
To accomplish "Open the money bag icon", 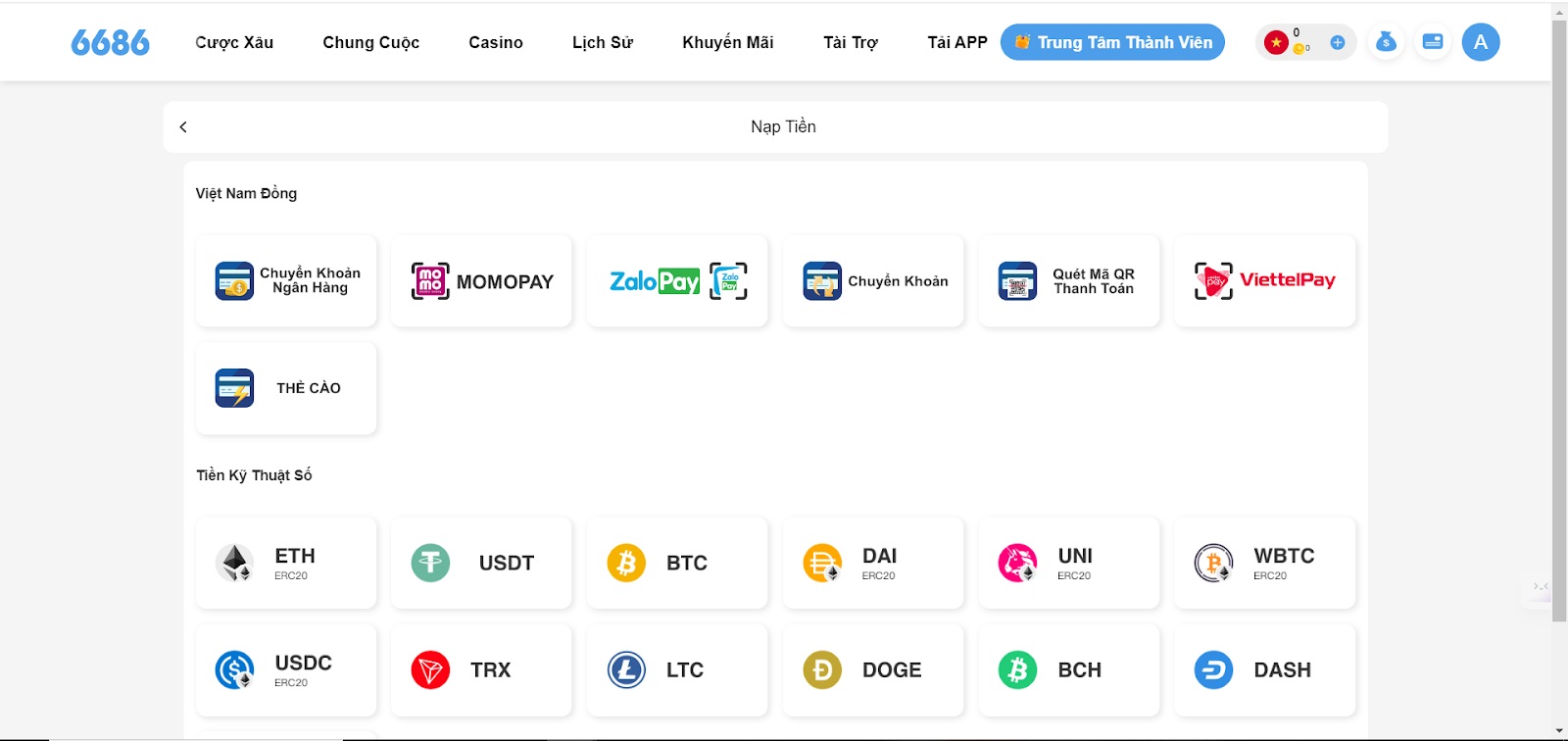I will click(1386, 42).
